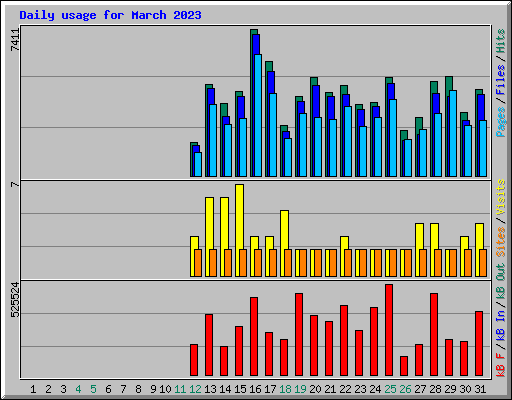
Task: Click day 25 on the x-axis
Action: pyautogui.click(x=390, y=389)
